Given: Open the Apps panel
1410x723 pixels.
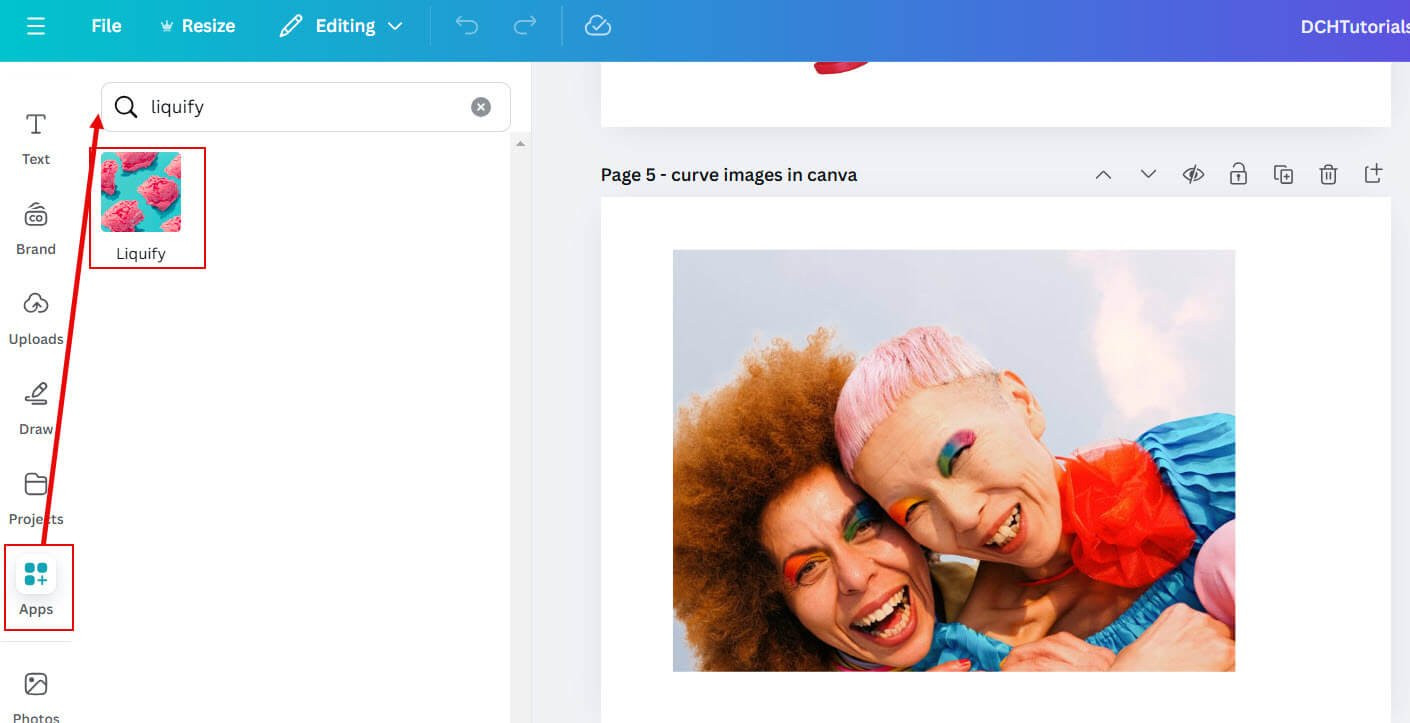Looking at the screenshot, I should (x=36, y=588).
